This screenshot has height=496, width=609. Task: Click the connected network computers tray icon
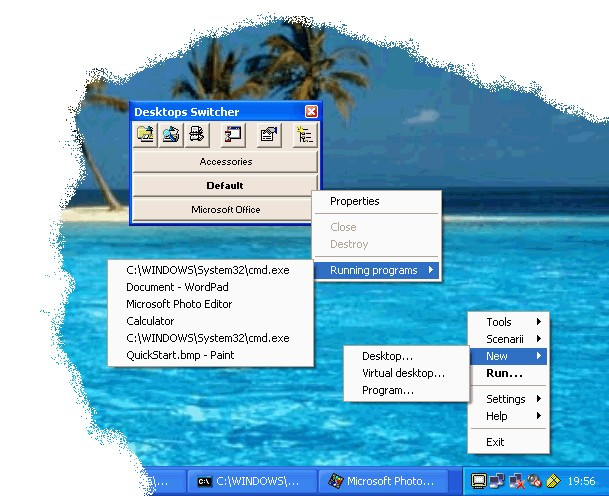(497, 481)
